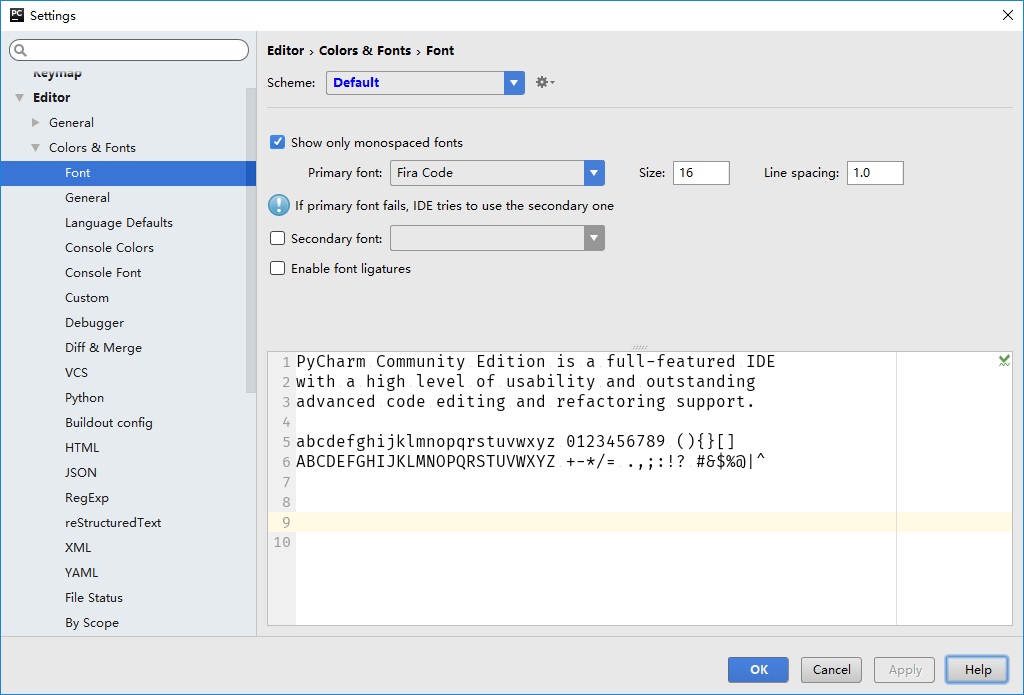This screenshot has width=1024, height=695.
Task: Select JSON in the tree
Action: pyautogui.click(x=80, y=472)
